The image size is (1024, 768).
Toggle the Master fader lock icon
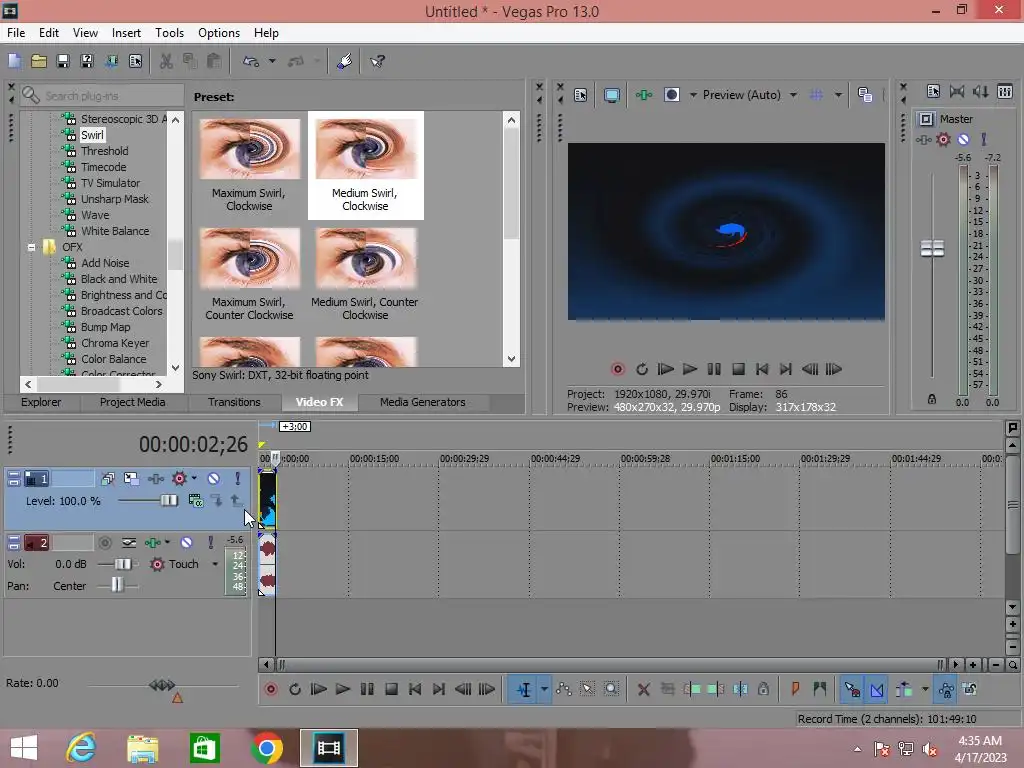click(x=932, y=399)
